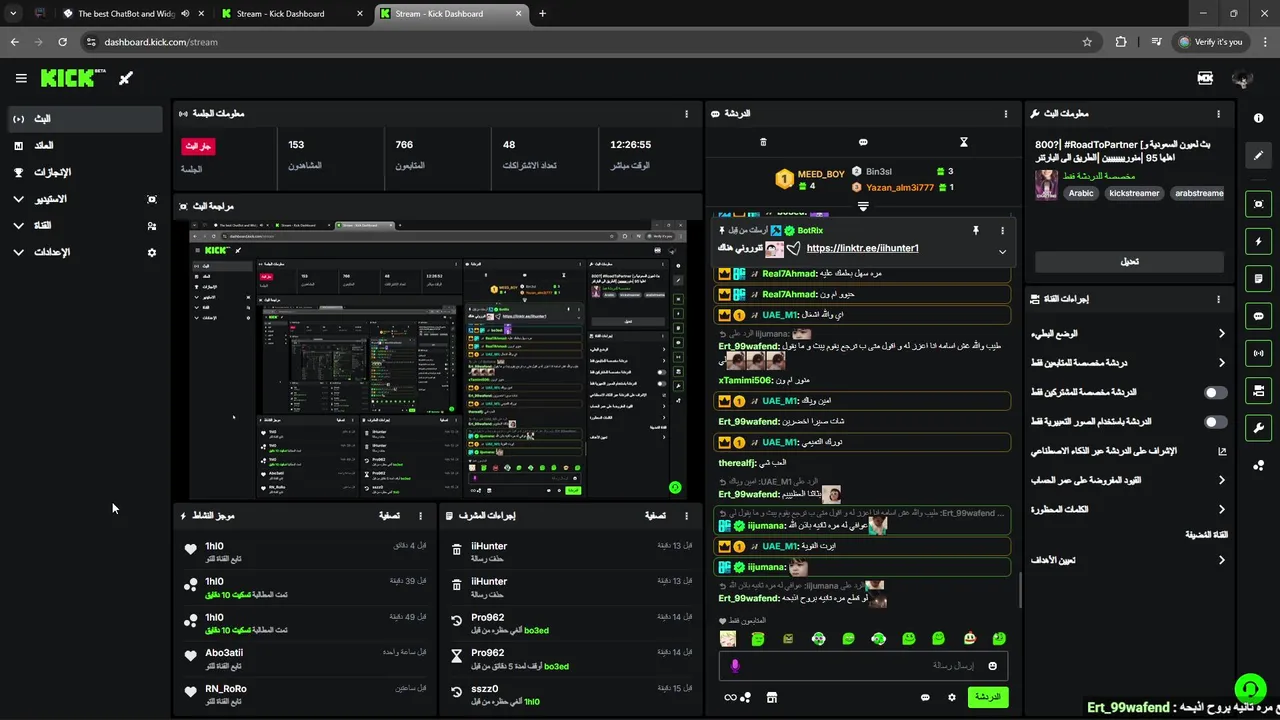Click the stream preview thumbnail
1280x720 pixels.
438,360
